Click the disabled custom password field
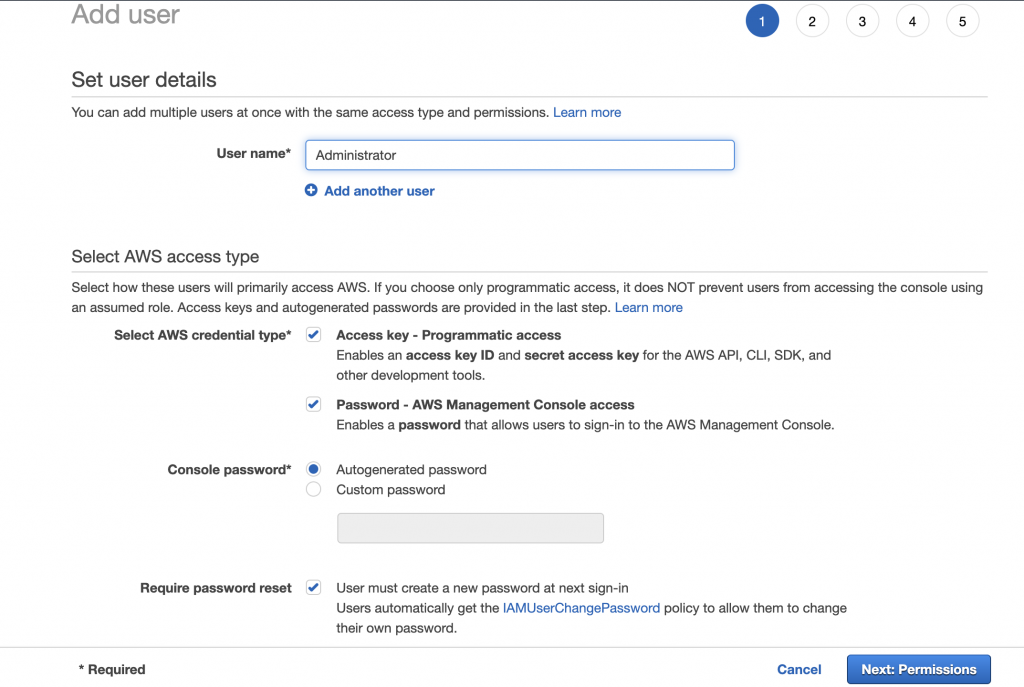 [x=470, y=528]
